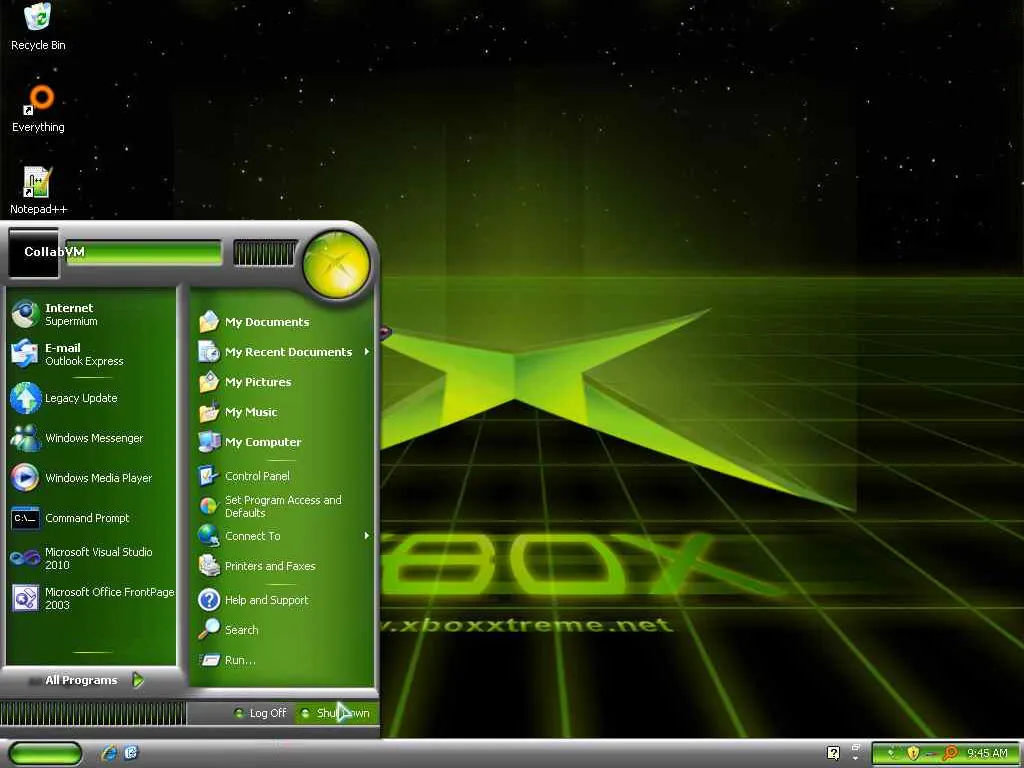
Task: Select the Notepad++ desktop shortcut
Action: point(38,191)
